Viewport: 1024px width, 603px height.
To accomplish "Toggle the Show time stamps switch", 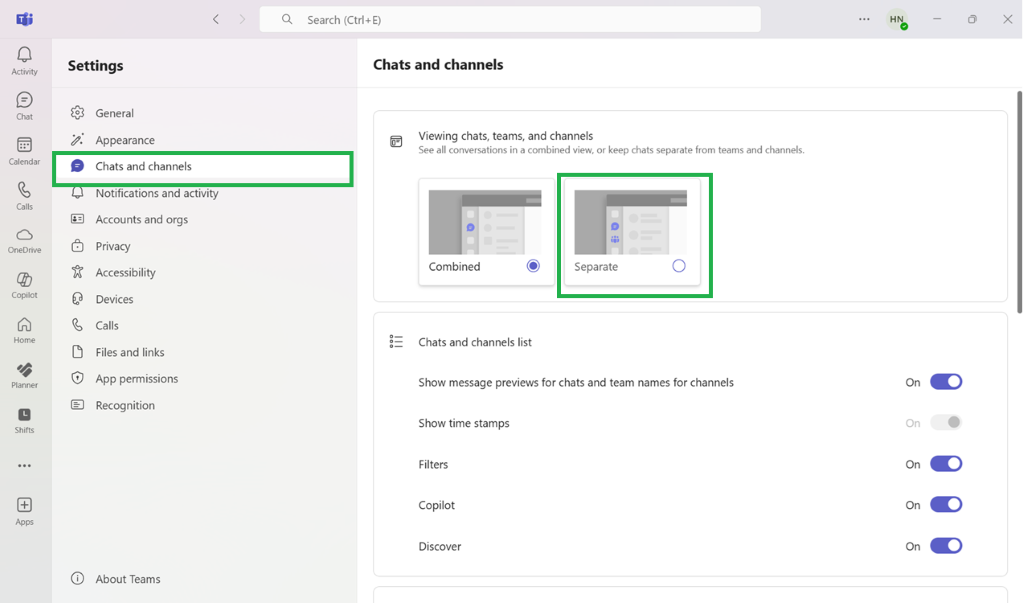I will (x=946, y=423).
